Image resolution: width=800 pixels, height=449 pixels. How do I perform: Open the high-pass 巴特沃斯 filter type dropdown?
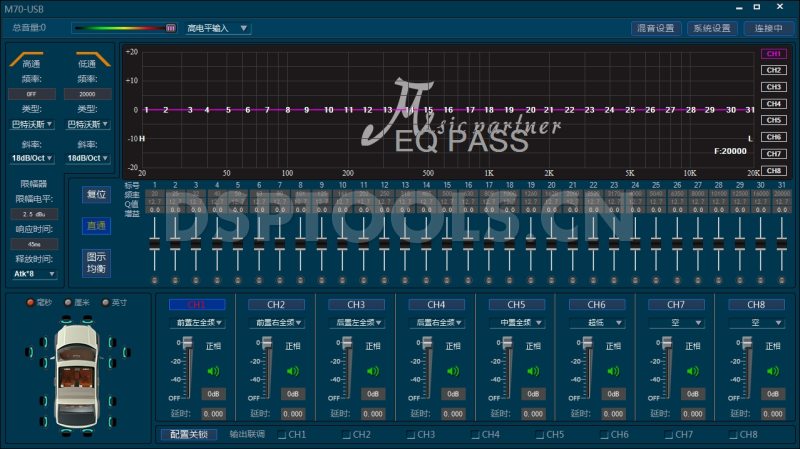[32, 124]
